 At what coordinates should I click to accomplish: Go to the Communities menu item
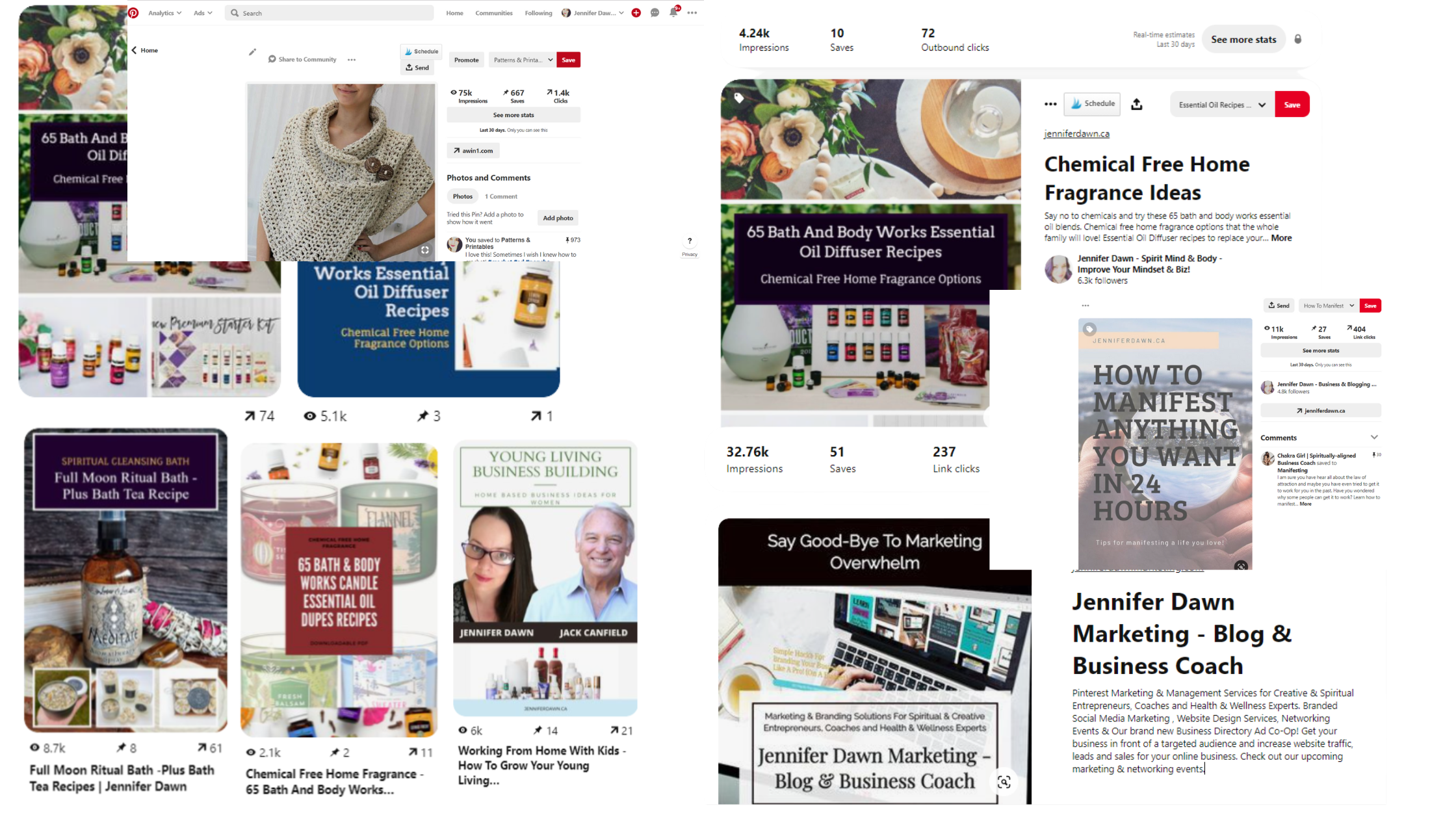494,13
